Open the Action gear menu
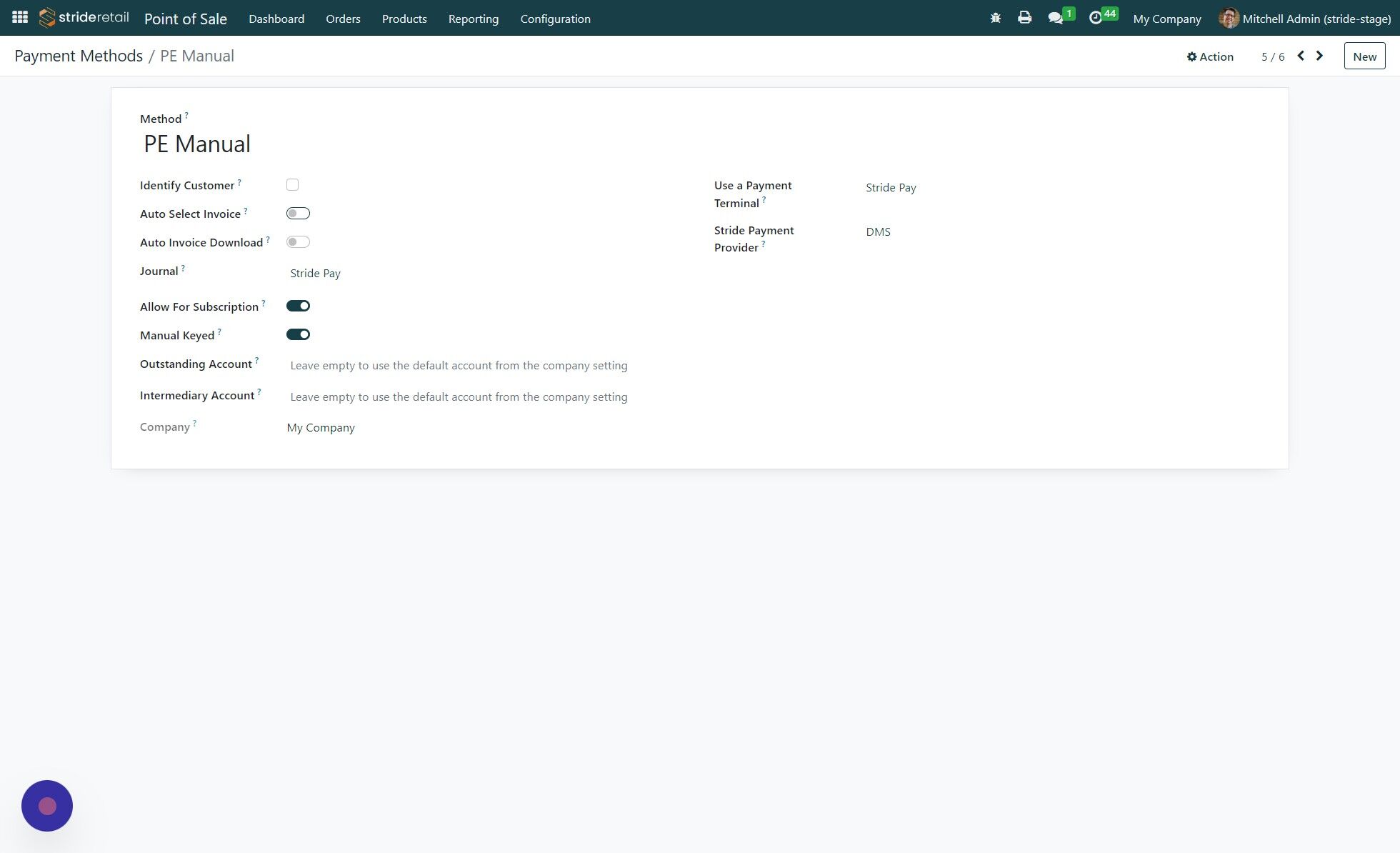The height and width of the screenshot is (853, 1400). coord(1210,56)
